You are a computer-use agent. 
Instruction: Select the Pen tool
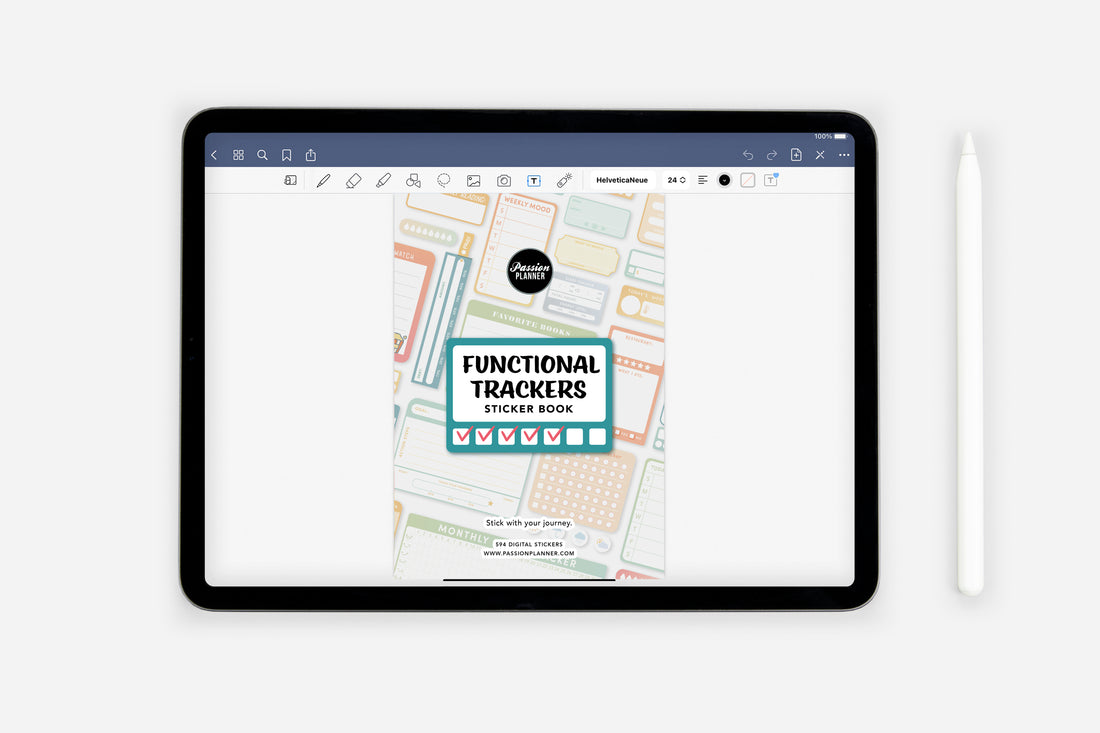[323, 180]
